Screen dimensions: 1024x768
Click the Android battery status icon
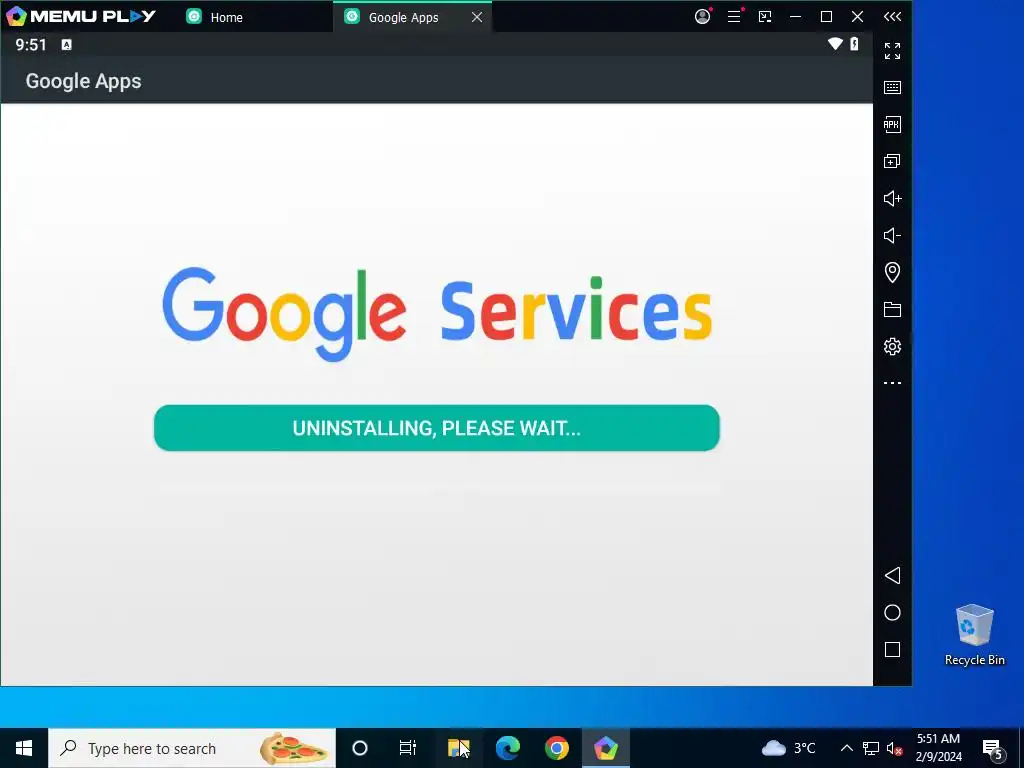point(854,44)
